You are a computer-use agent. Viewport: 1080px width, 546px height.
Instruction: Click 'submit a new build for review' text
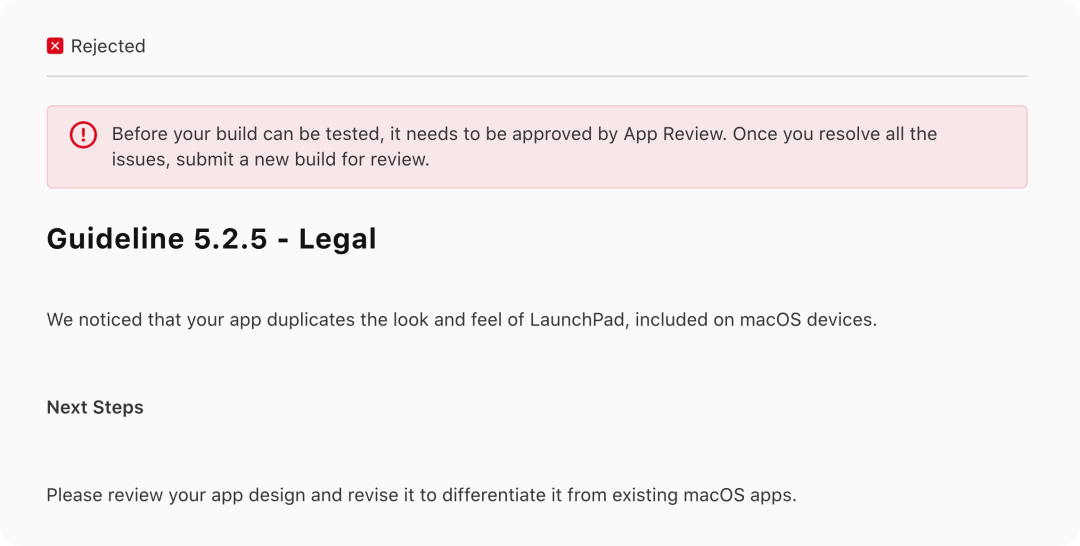pos(302,160)
